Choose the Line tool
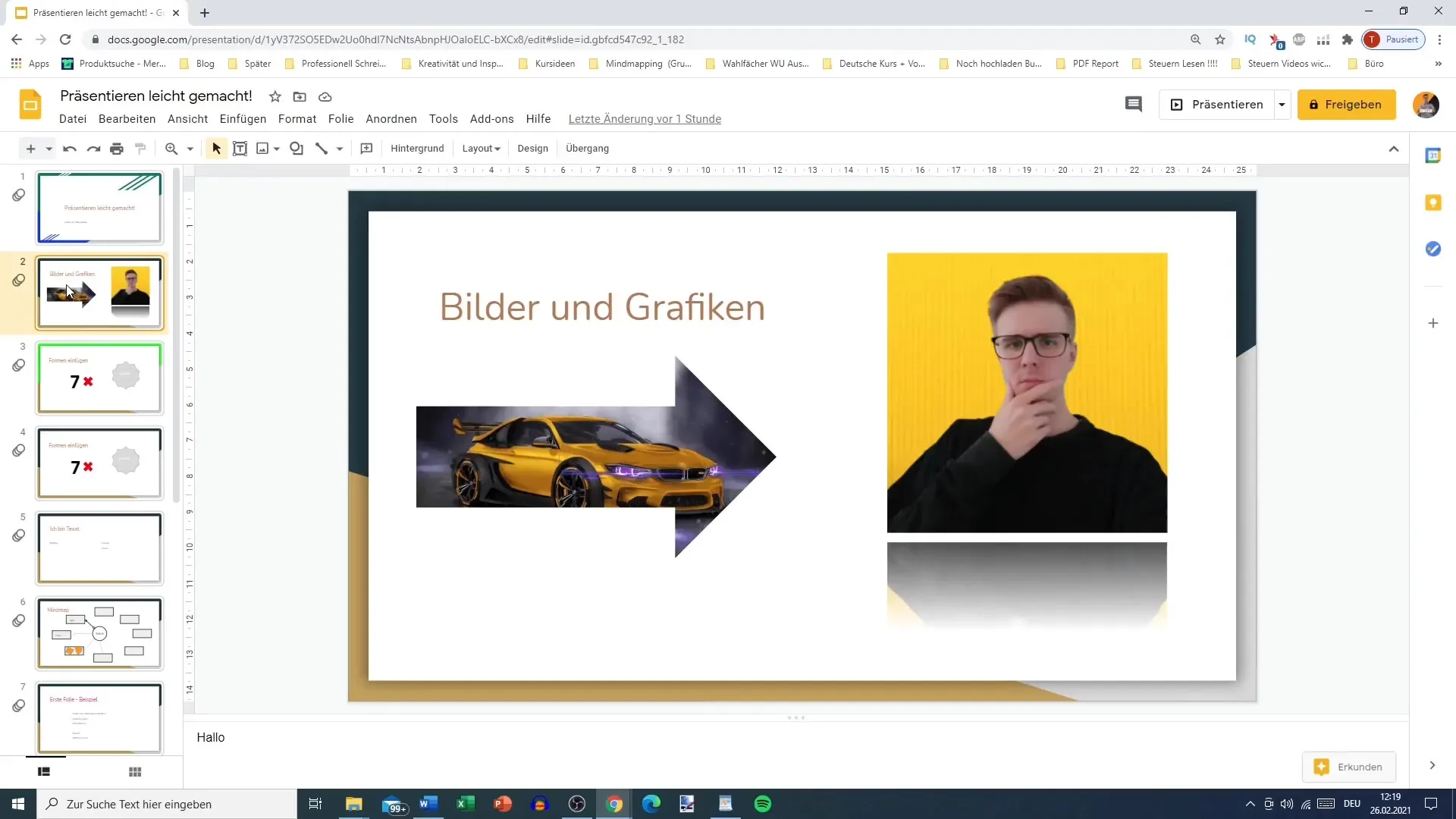 [322, 149]
